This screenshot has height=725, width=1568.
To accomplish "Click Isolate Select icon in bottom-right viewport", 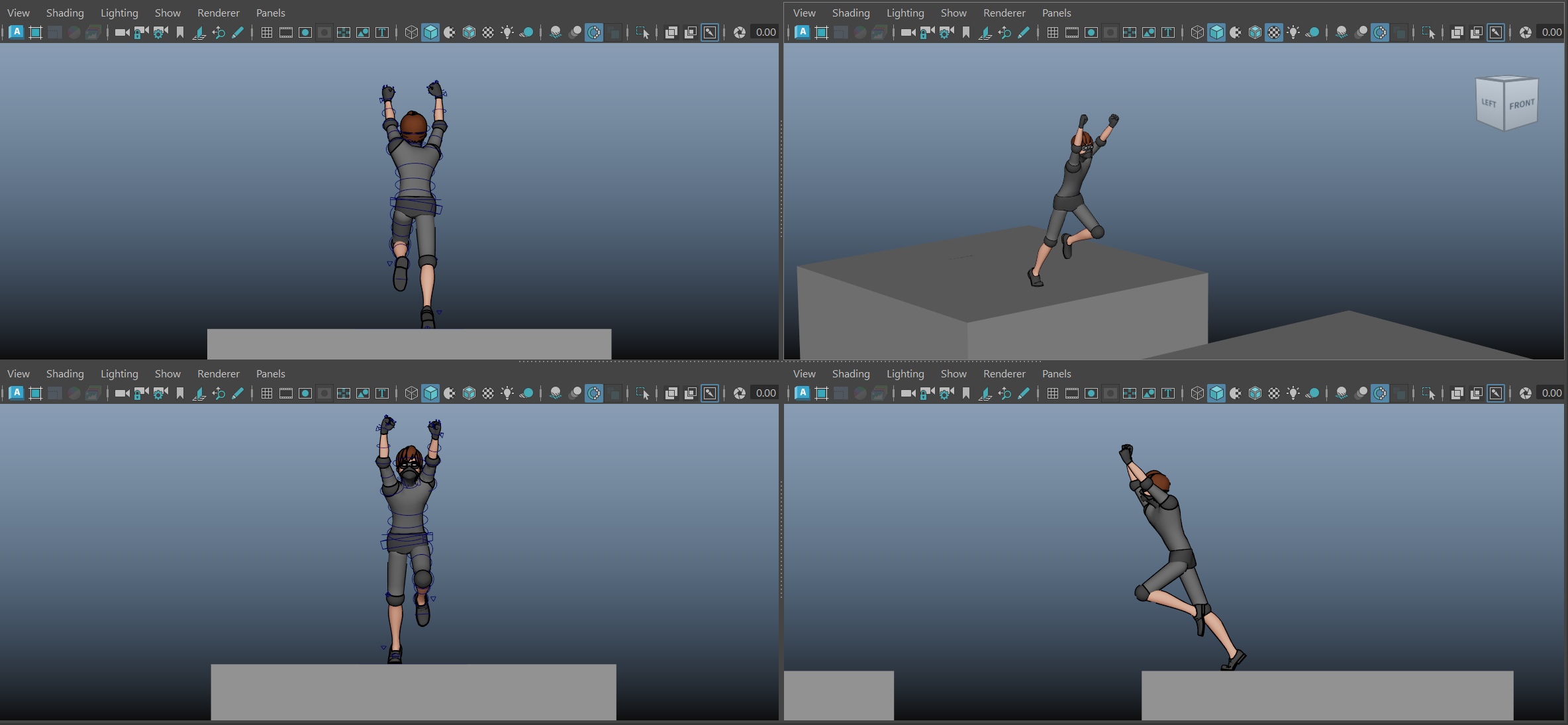I will pyautogui.click(x=1428, y=393).
